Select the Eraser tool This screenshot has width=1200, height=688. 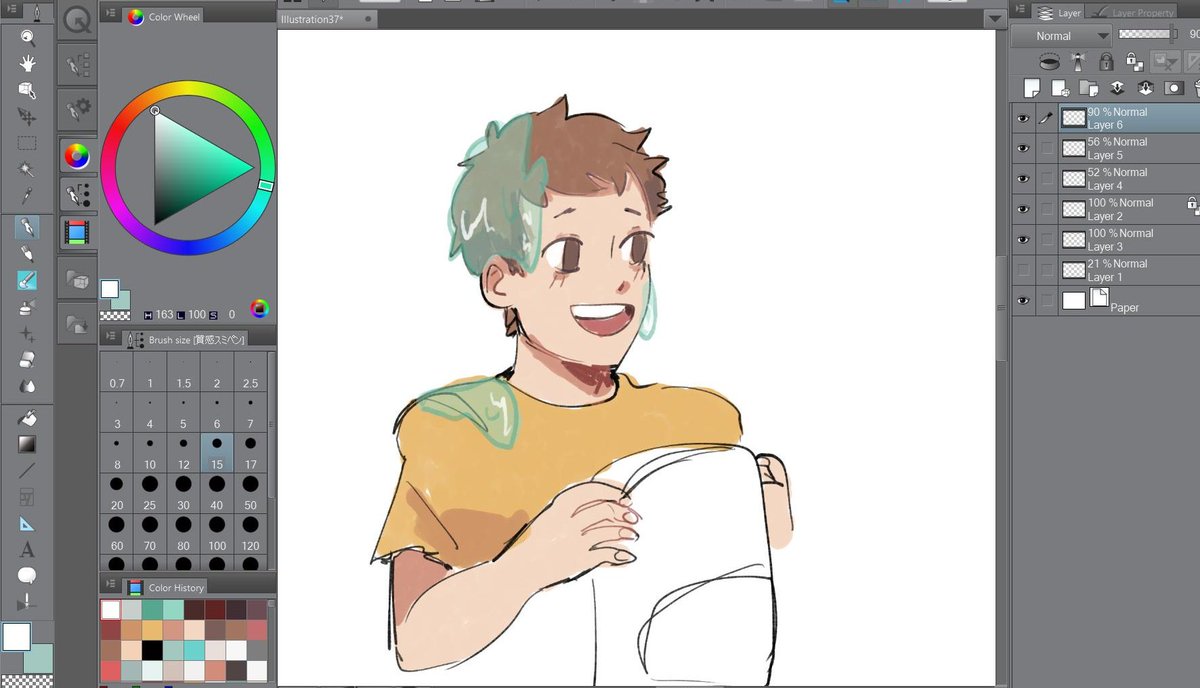[27, 360]
